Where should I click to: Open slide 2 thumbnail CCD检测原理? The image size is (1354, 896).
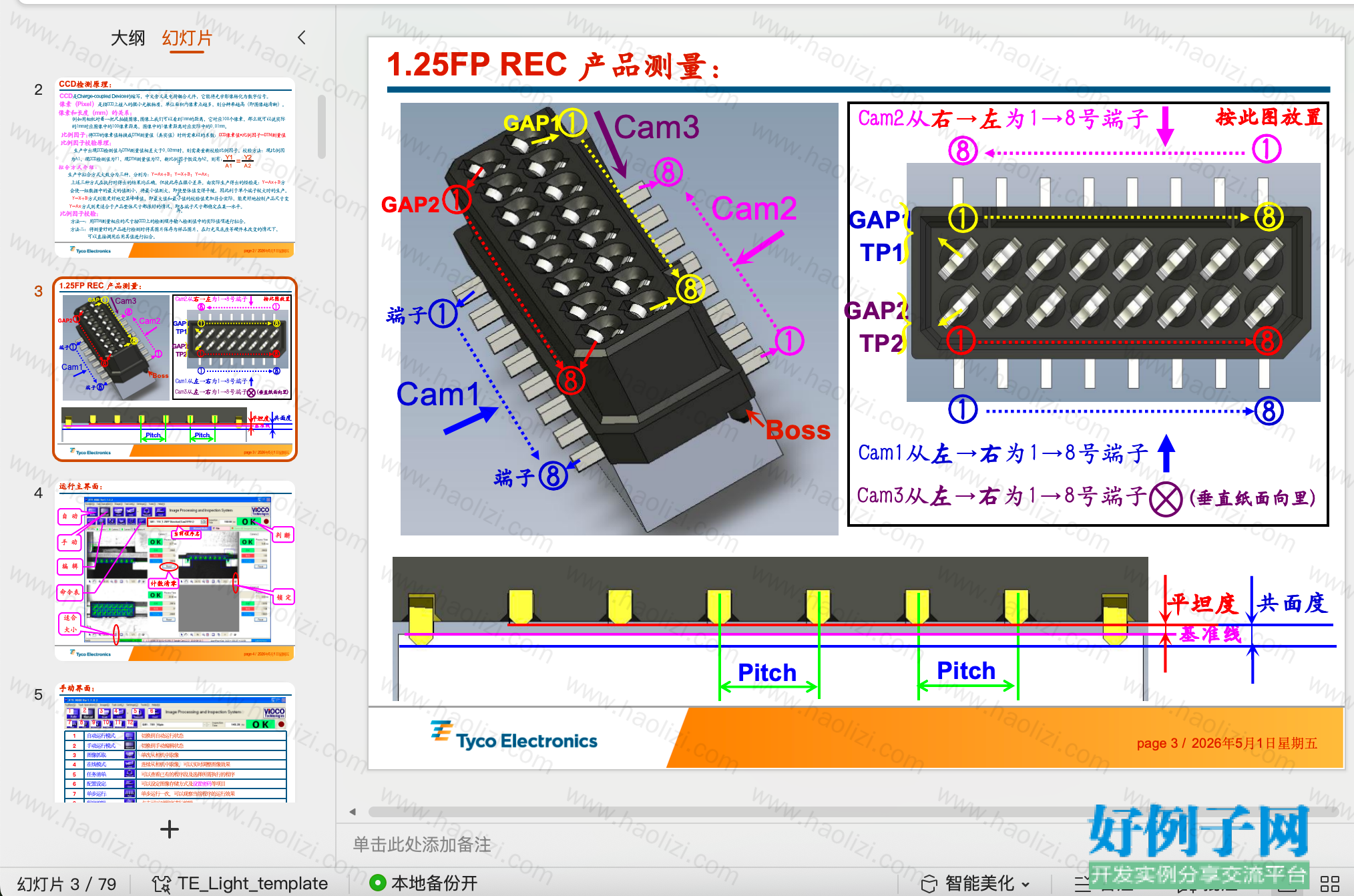(174, 168)
